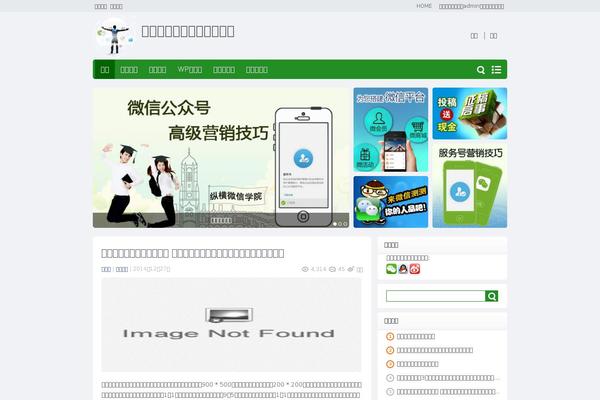Open the 投稿送现金 promo thumbnail
Viewport: 600px width, 400px height.
pyautogui.click(x=470, y=113)
